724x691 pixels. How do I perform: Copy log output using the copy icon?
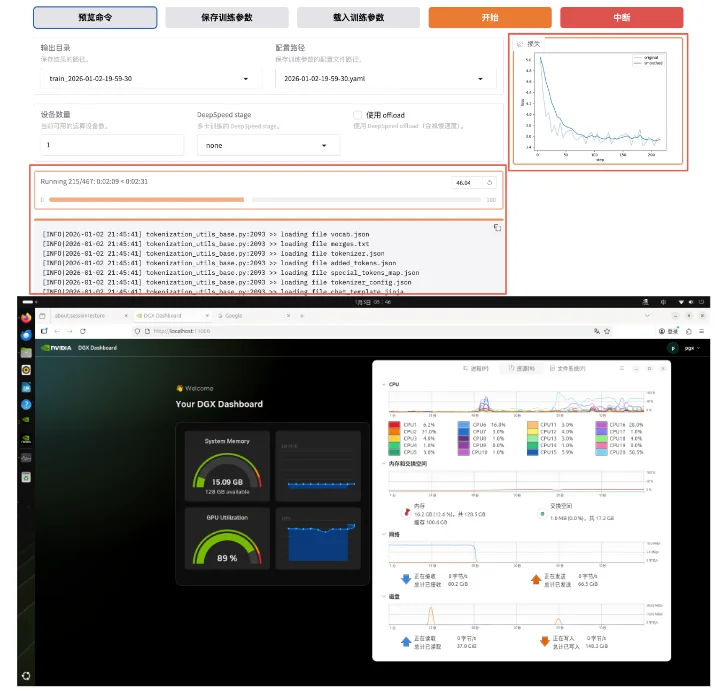497,227
